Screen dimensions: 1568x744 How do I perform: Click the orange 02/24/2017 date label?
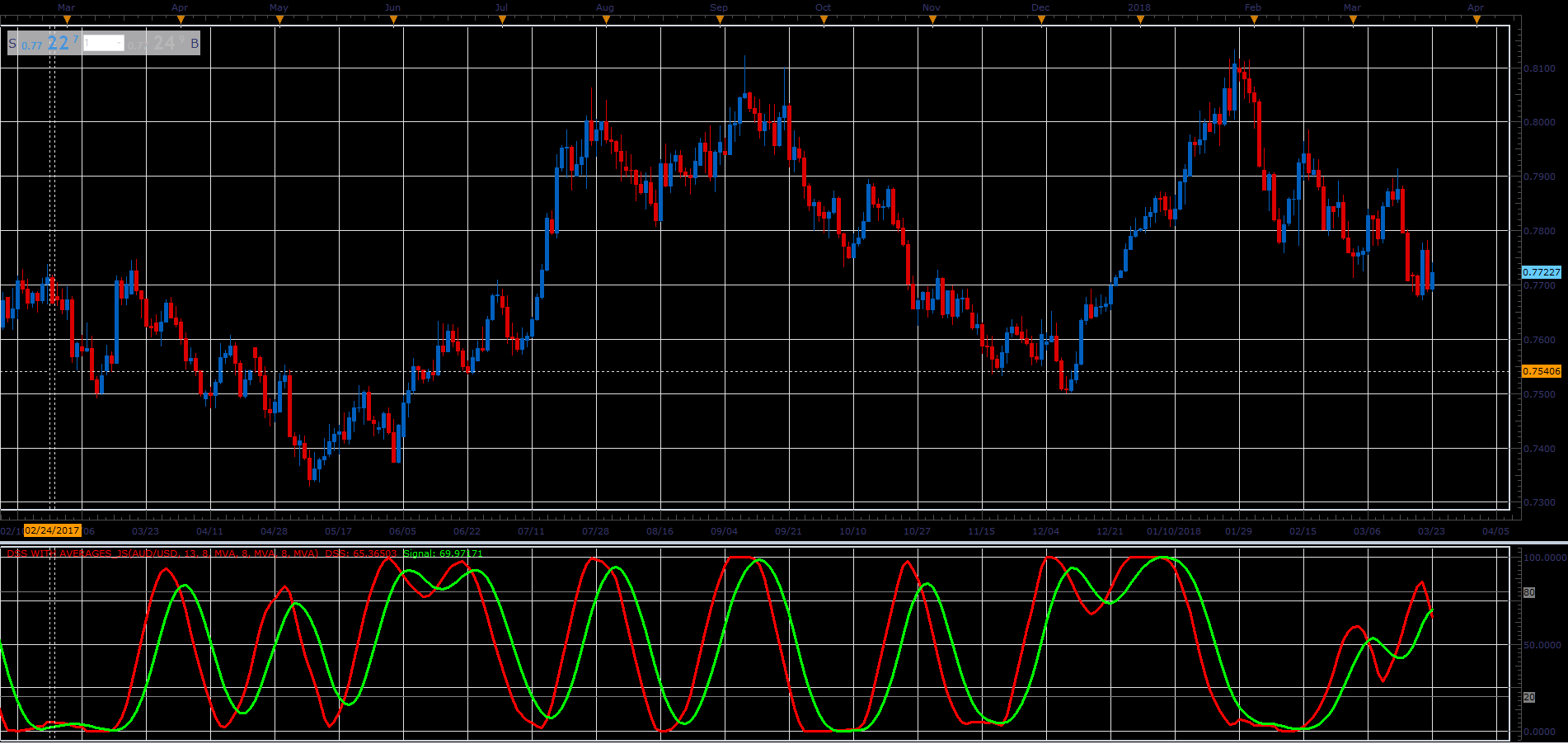point(53,531)
